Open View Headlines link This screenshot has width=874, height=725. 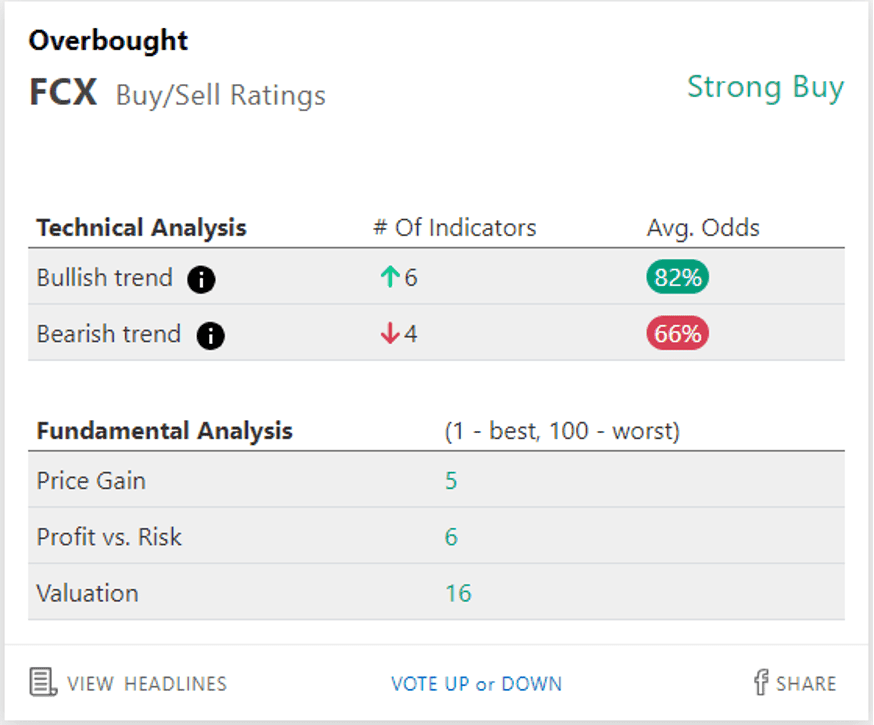tap(147, 684)
